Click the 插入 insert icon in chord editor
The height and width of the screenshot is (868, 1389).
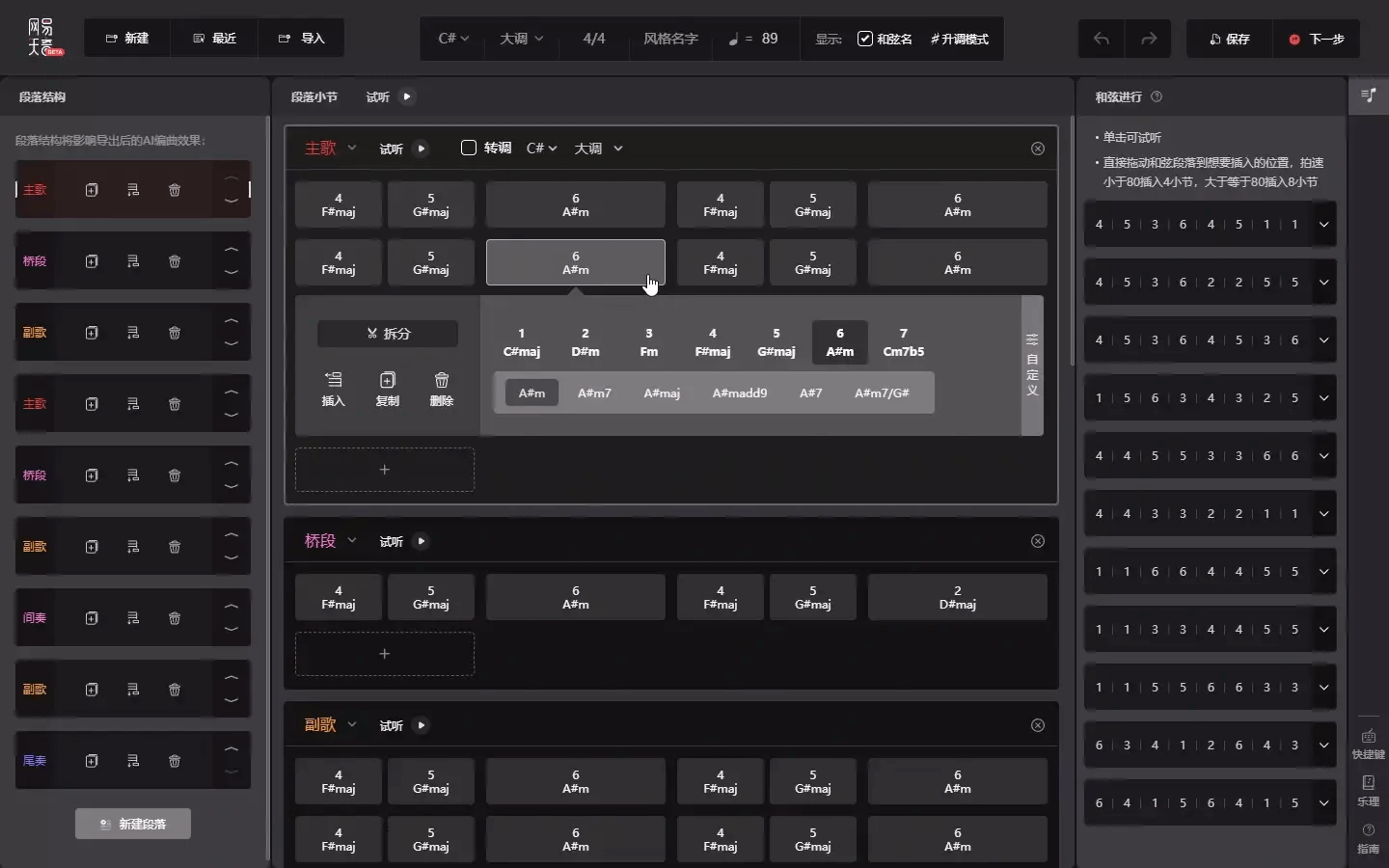click(333, 388)
